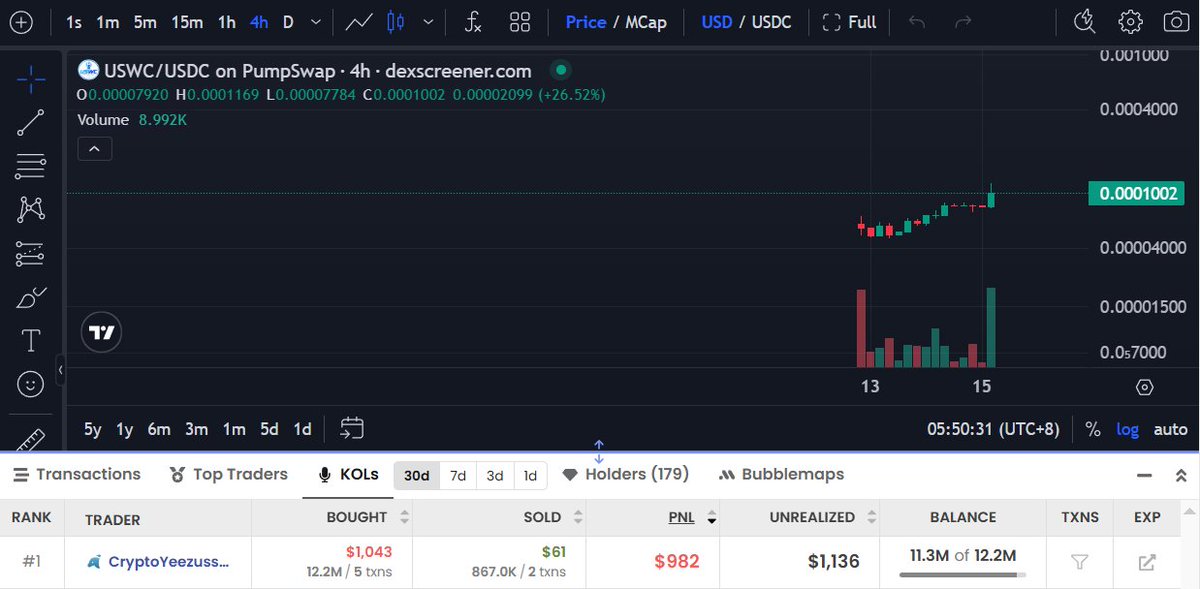The width and height of the screenshot is (1200, 589).
Task: Set the chart interval to 1h
Action: pos(227,22)
